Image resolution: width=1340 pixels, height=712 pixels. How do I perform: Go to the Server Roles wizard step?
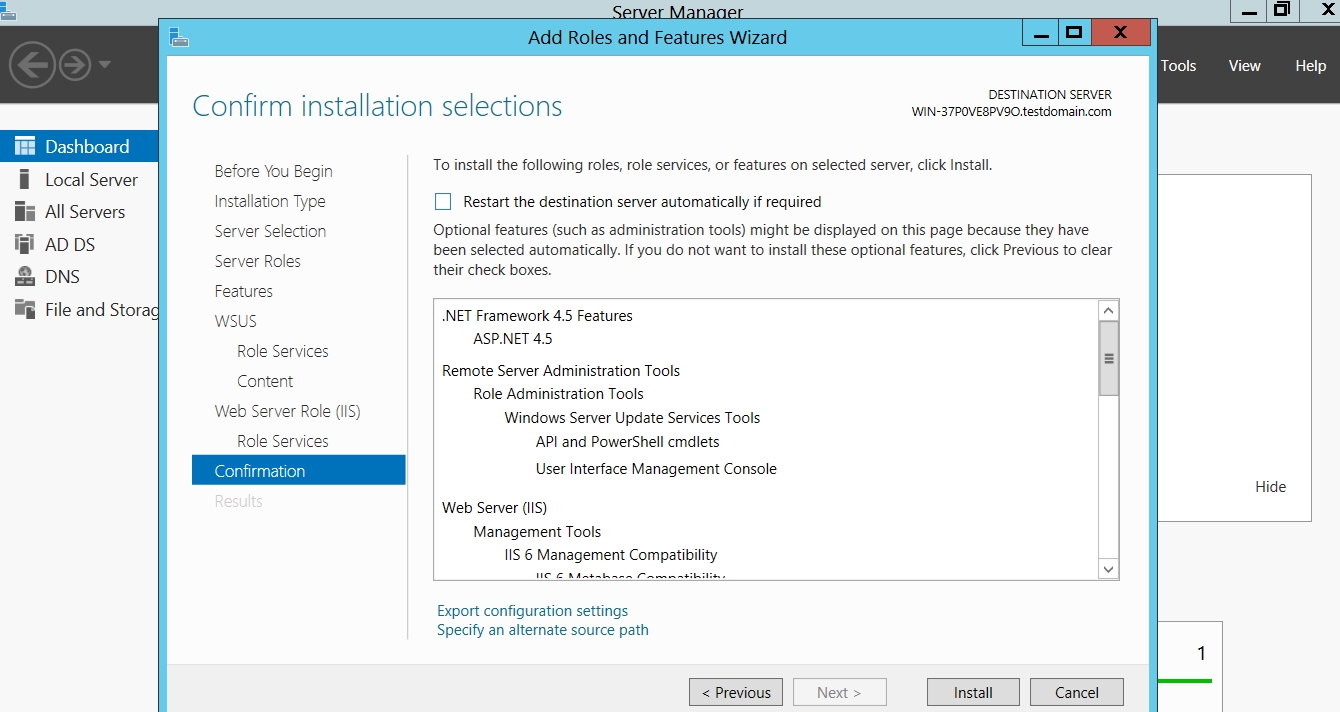coord(257,261)
